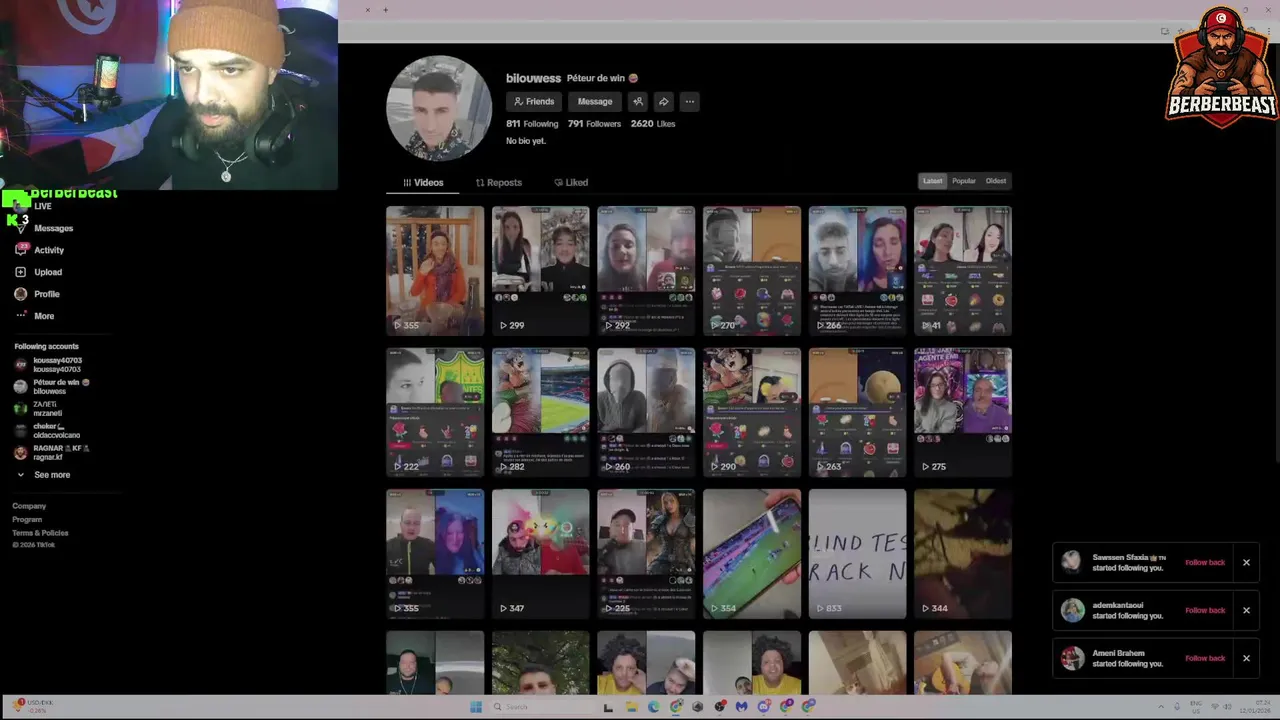Viewport: 1280px width, 720px height.
Task: Click the taskbar Search box
Action: 540,707
